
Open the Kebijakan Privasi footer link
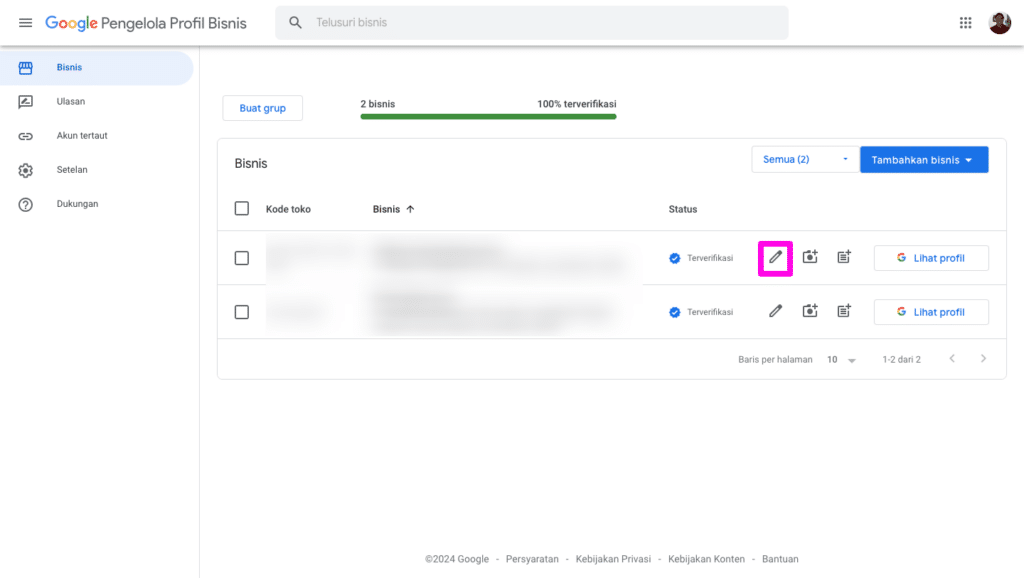point(613,559)
